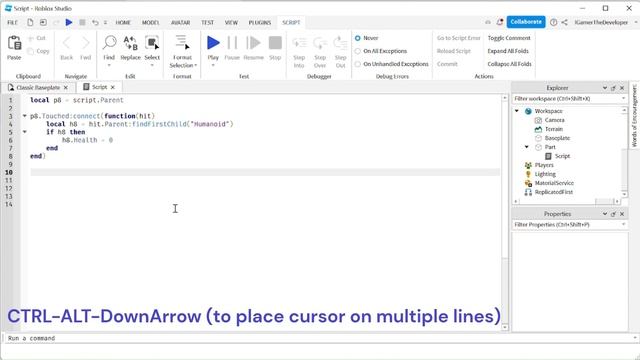Click the Pause test button
This screenshot has width=640, height=360.
232,42
